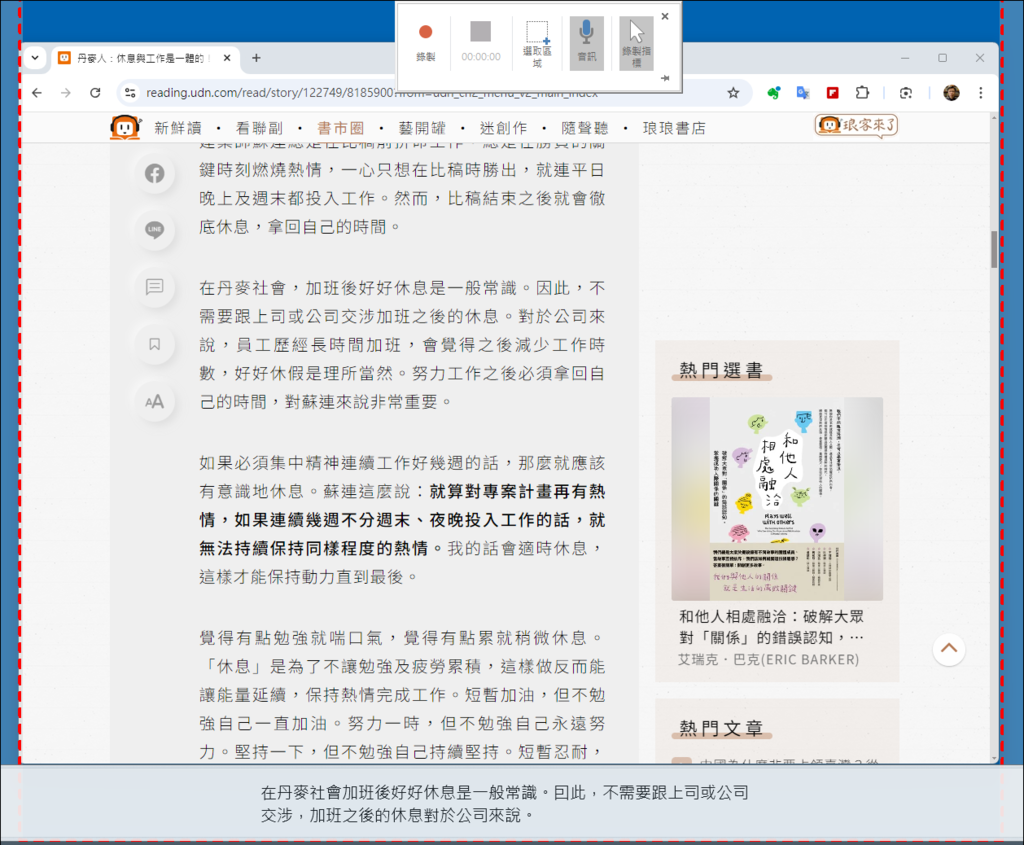This screenshot has height=845, width=1024.
Task: Open a new browser tab
Action: 256,57
